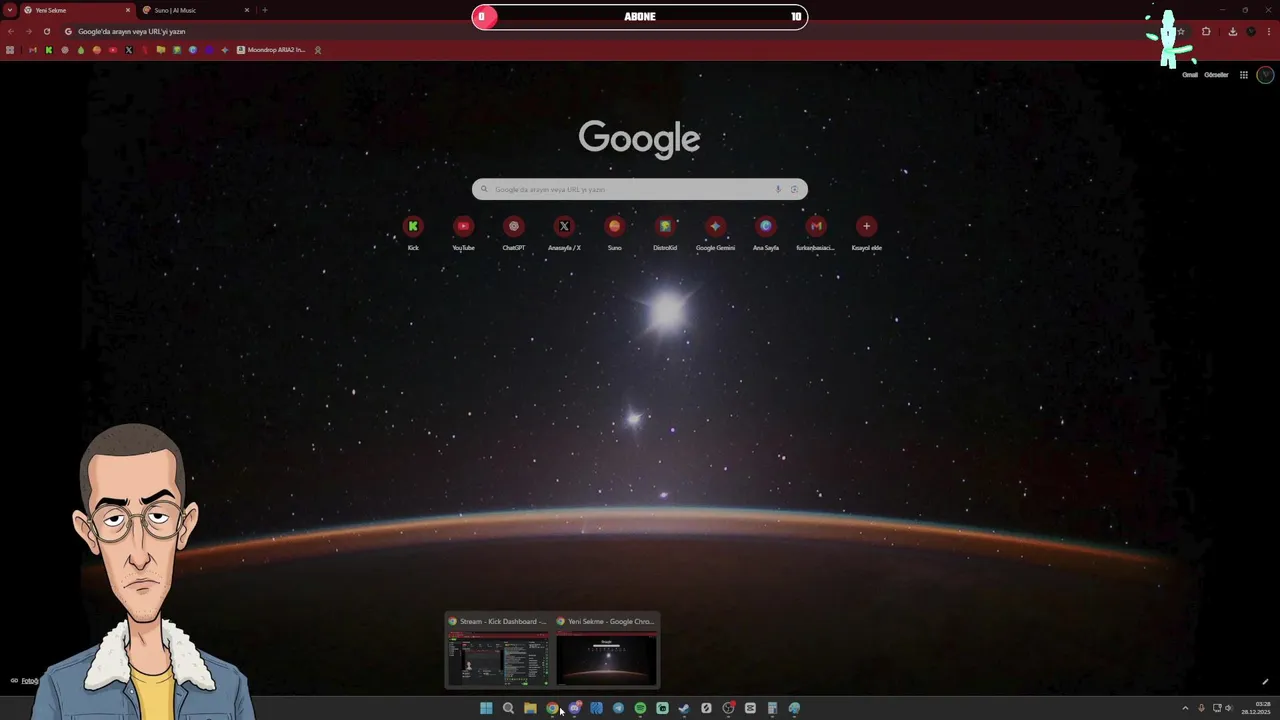The height and width of the screenshot is (720, 1280).
Task: Open the furkanbasiaci Gmail shortcut tile
Action: click(816, 232)
